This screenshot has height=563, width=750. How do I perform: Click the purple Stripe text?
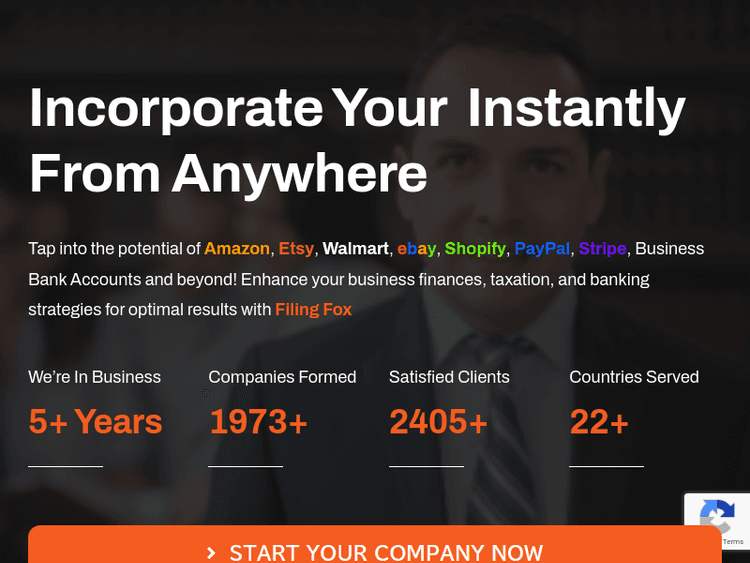[602, 248]
